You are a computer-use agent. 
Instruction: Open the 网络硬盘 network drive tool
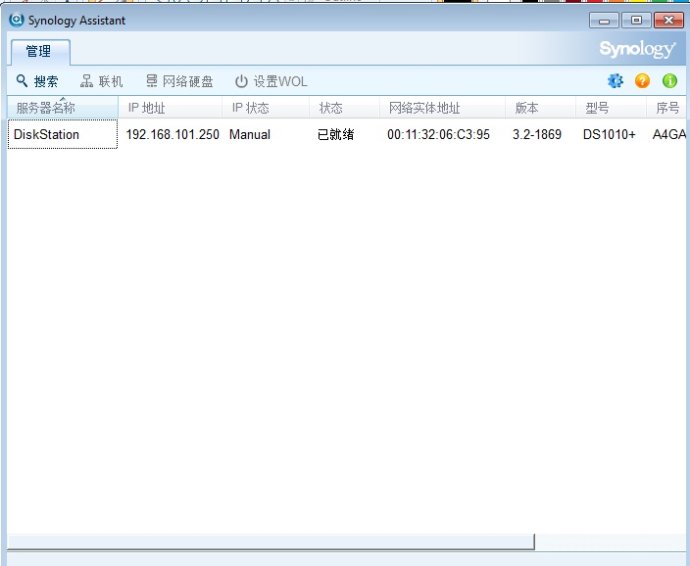click(x=180, y=81)
